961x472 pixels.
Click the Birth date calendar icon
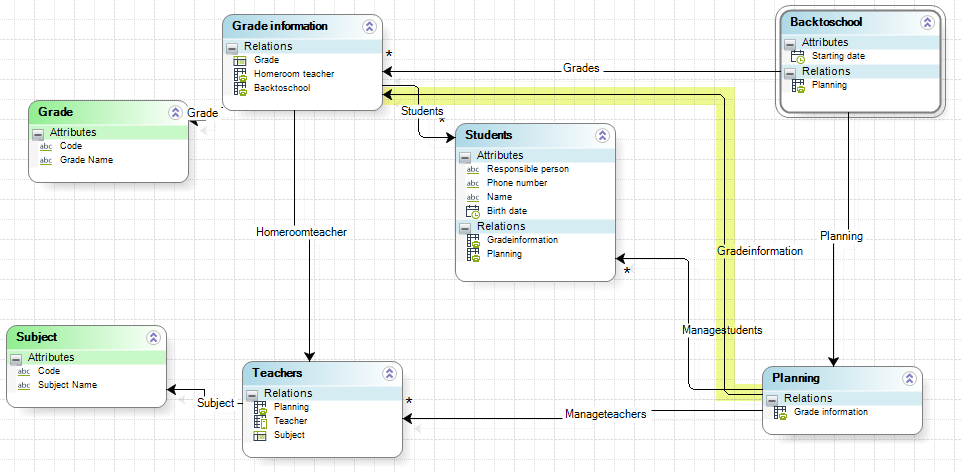click(473, 211)
